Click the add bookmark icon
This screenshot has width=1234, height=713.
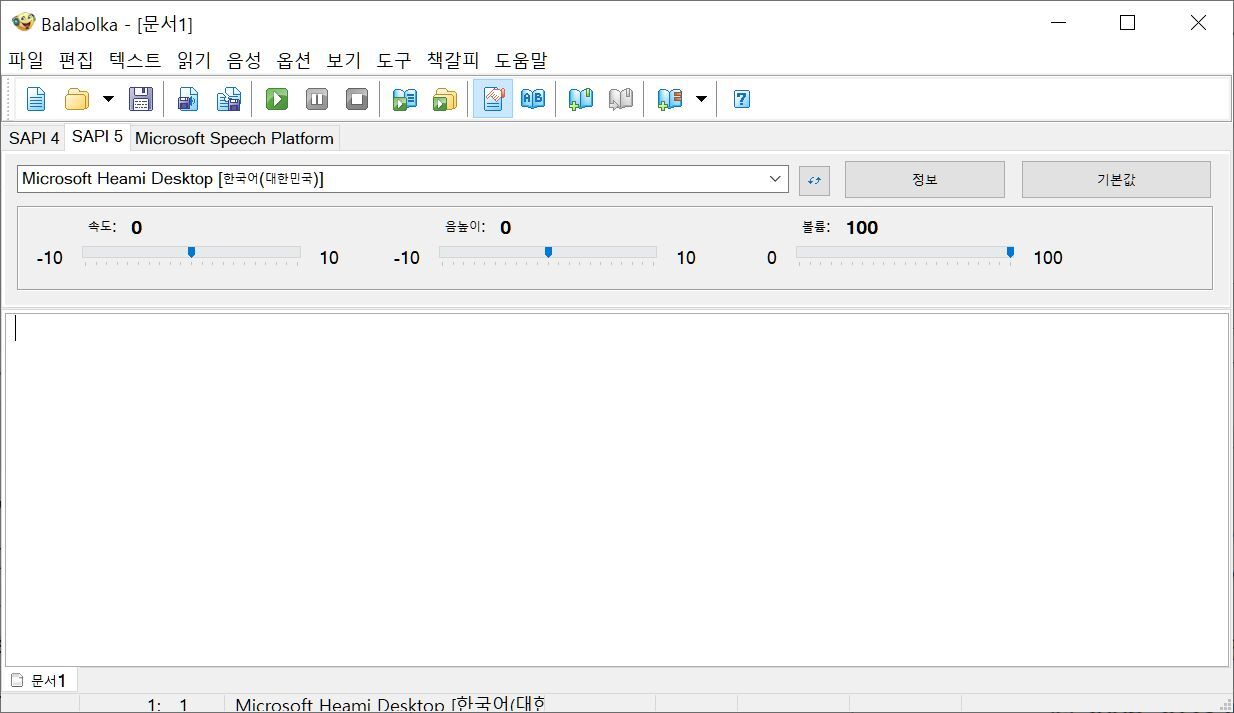[581, 99]
